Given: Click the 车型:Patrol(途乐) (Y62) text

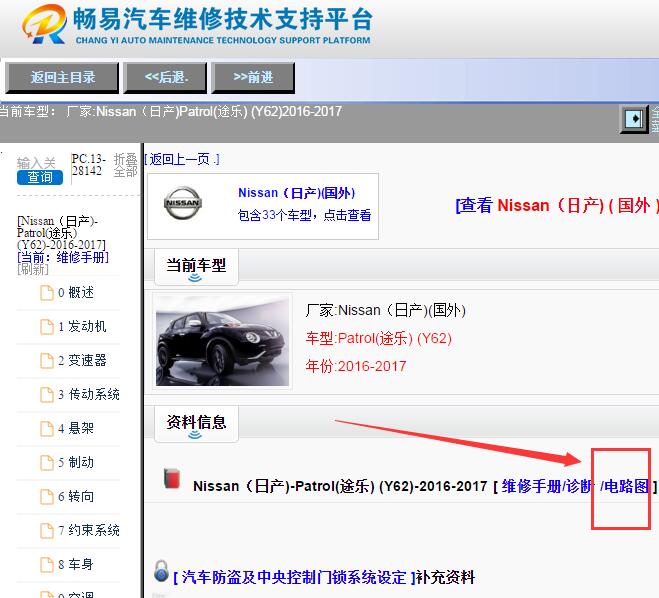Looking at the screenshot, I should point(379,338).
